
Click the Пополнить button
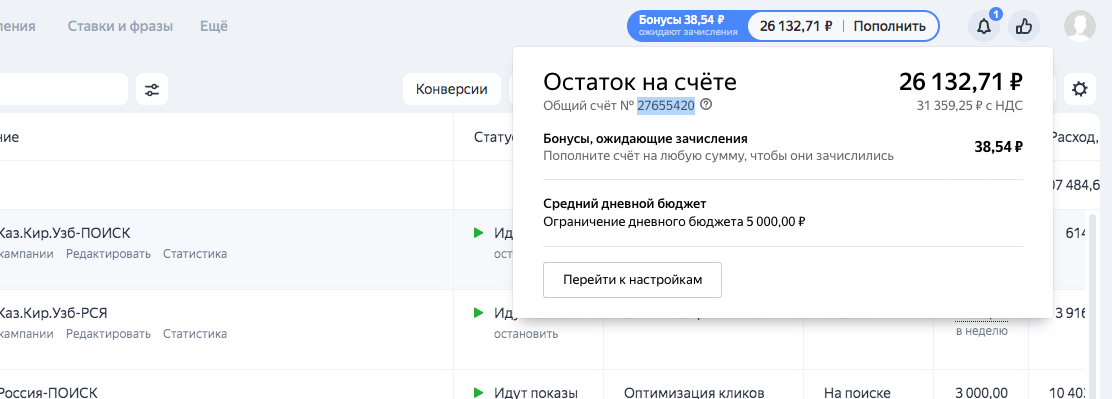click(889, 26)
